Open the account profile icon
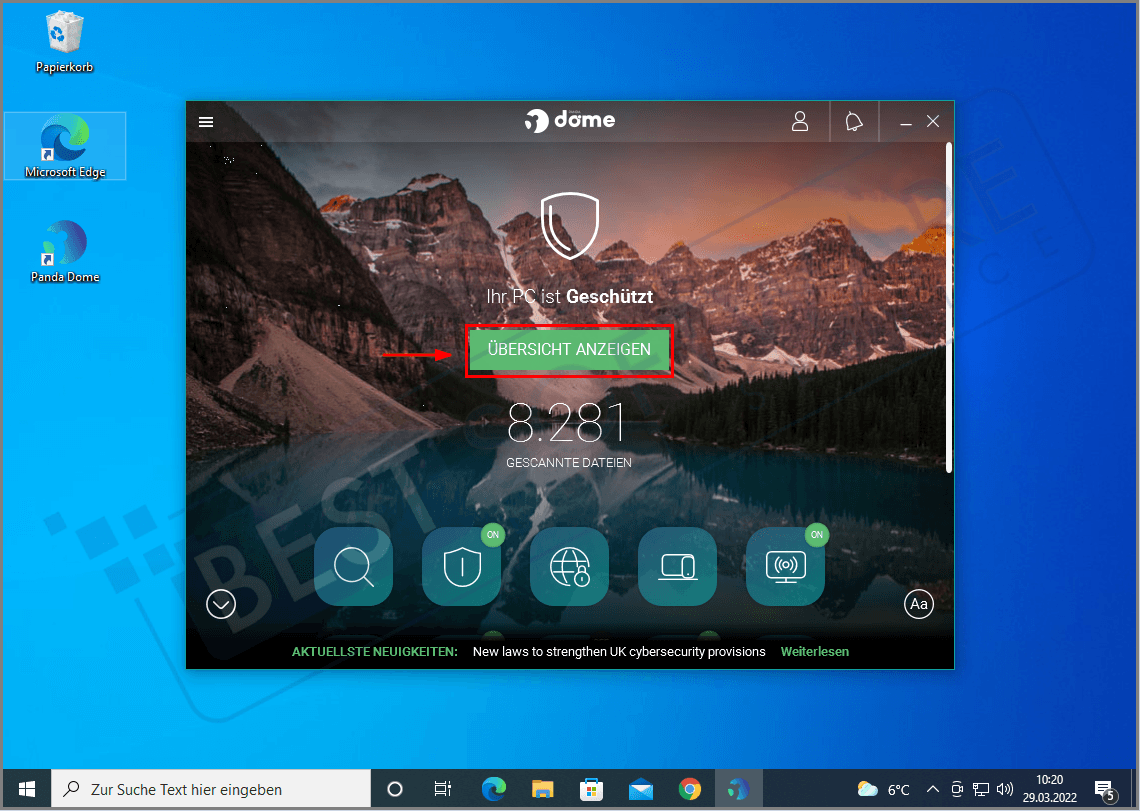The width and height of the screenshot is (1140, 811). (800, 120)
